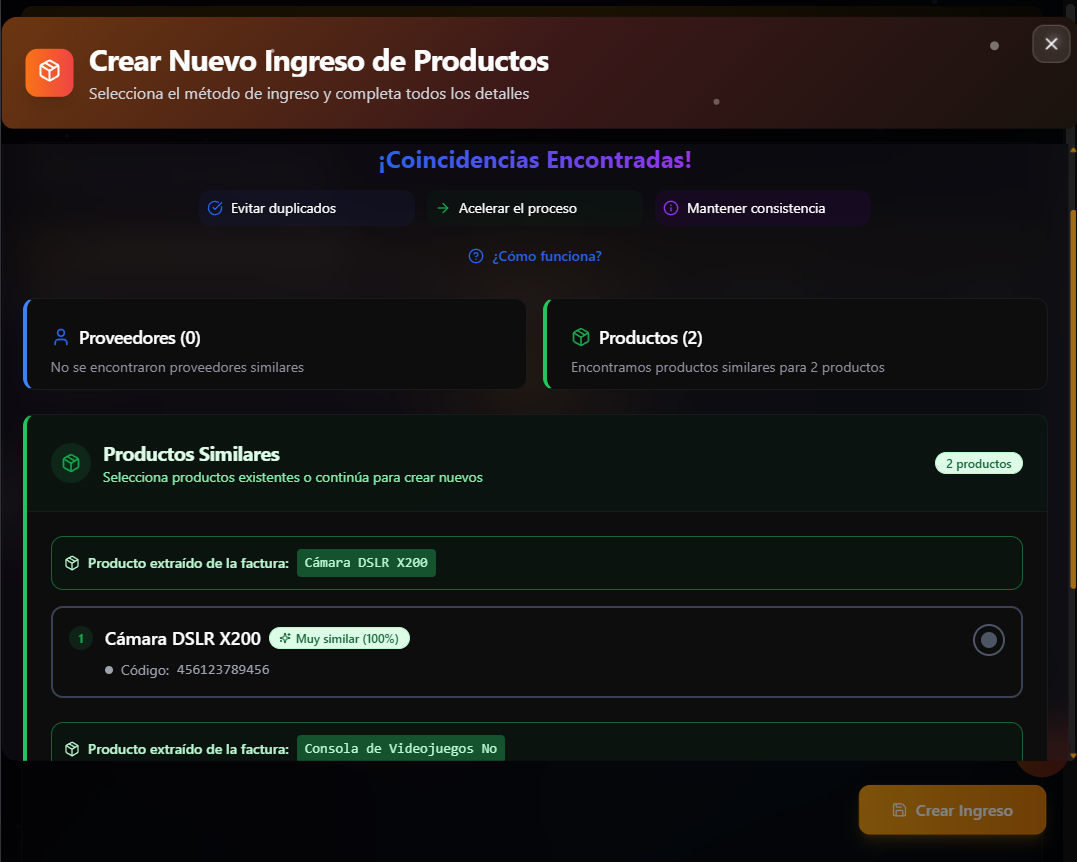The image size is (1077, 862).
Task: Select the Cámara DSLR X200 radio button
Action: pyautogui.click(x=988, y=641)
